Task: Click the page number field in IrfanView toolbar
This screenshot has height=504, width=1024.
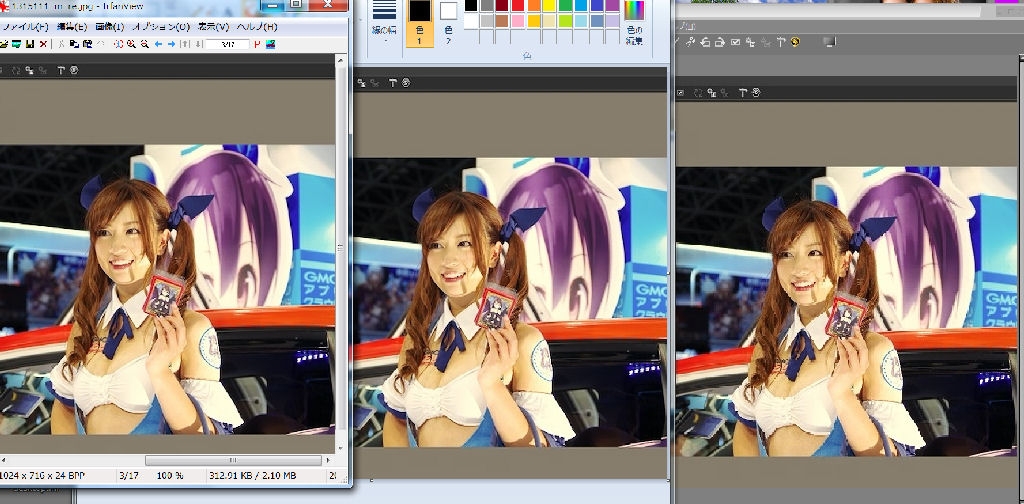Action: [227, 44]
